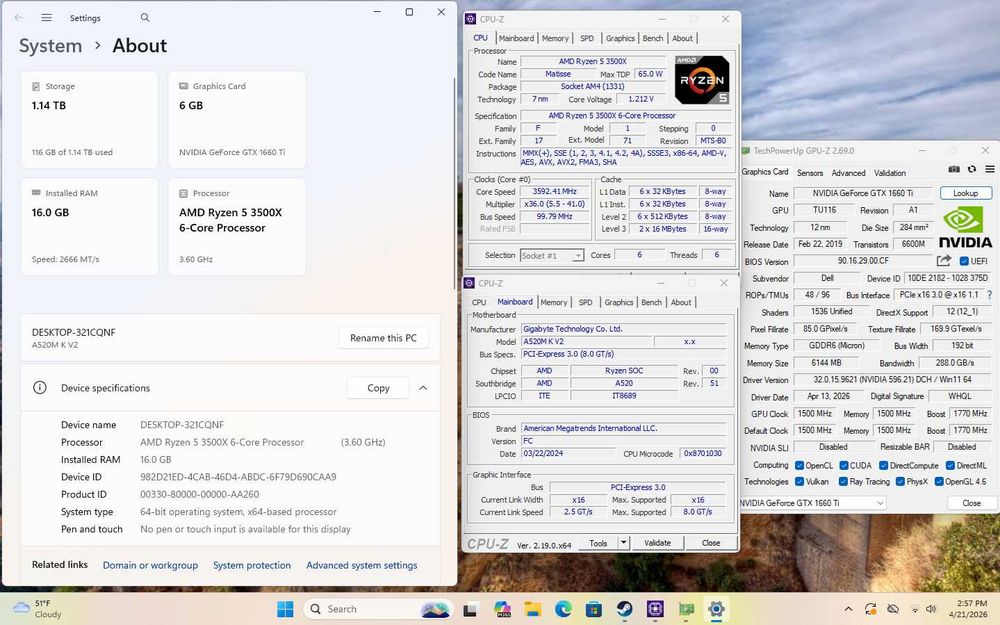Open the Windows Start menu
Viewport: 1000px width, 625px height.
tap(285, 609)
